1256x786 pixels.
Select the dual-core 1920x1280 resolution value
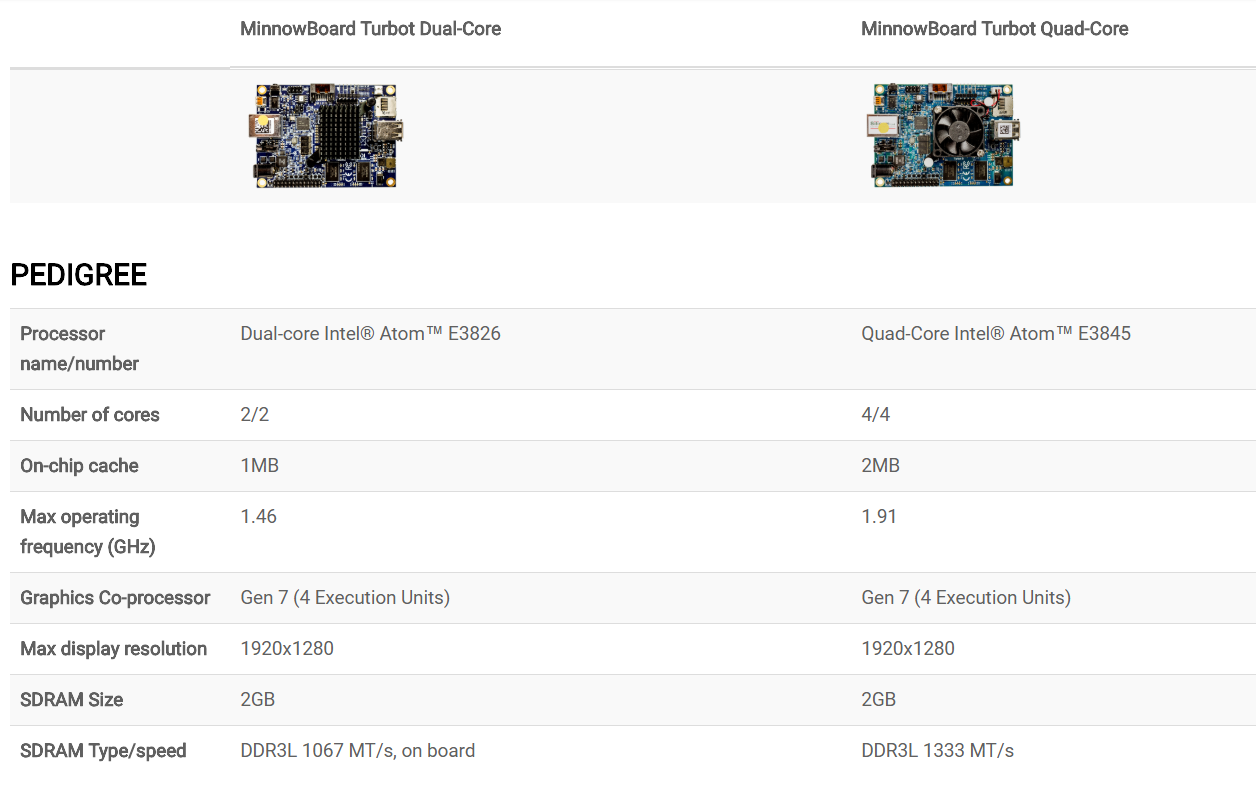pyautogui.click(x=287, y=649)
